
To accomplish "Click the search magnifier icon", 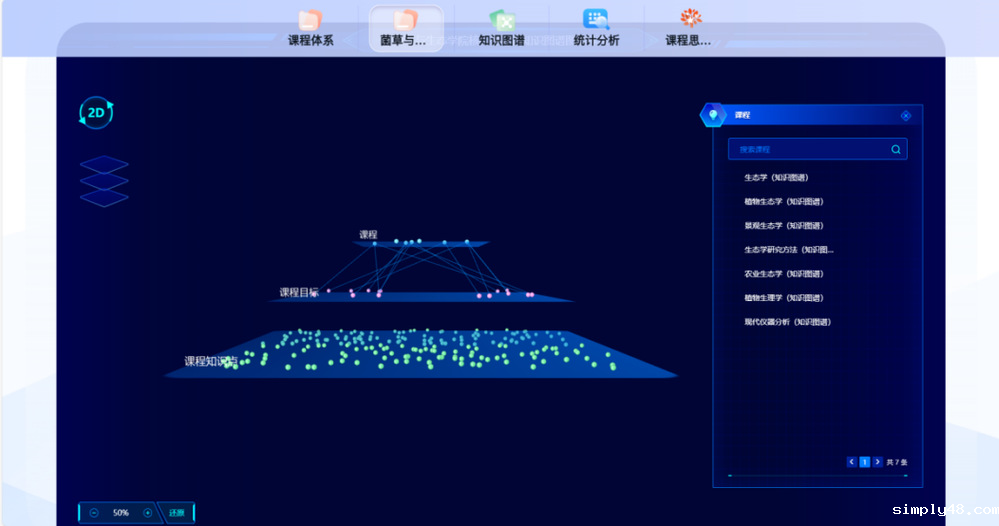I will pyautogui.click(x=896, y=150).
